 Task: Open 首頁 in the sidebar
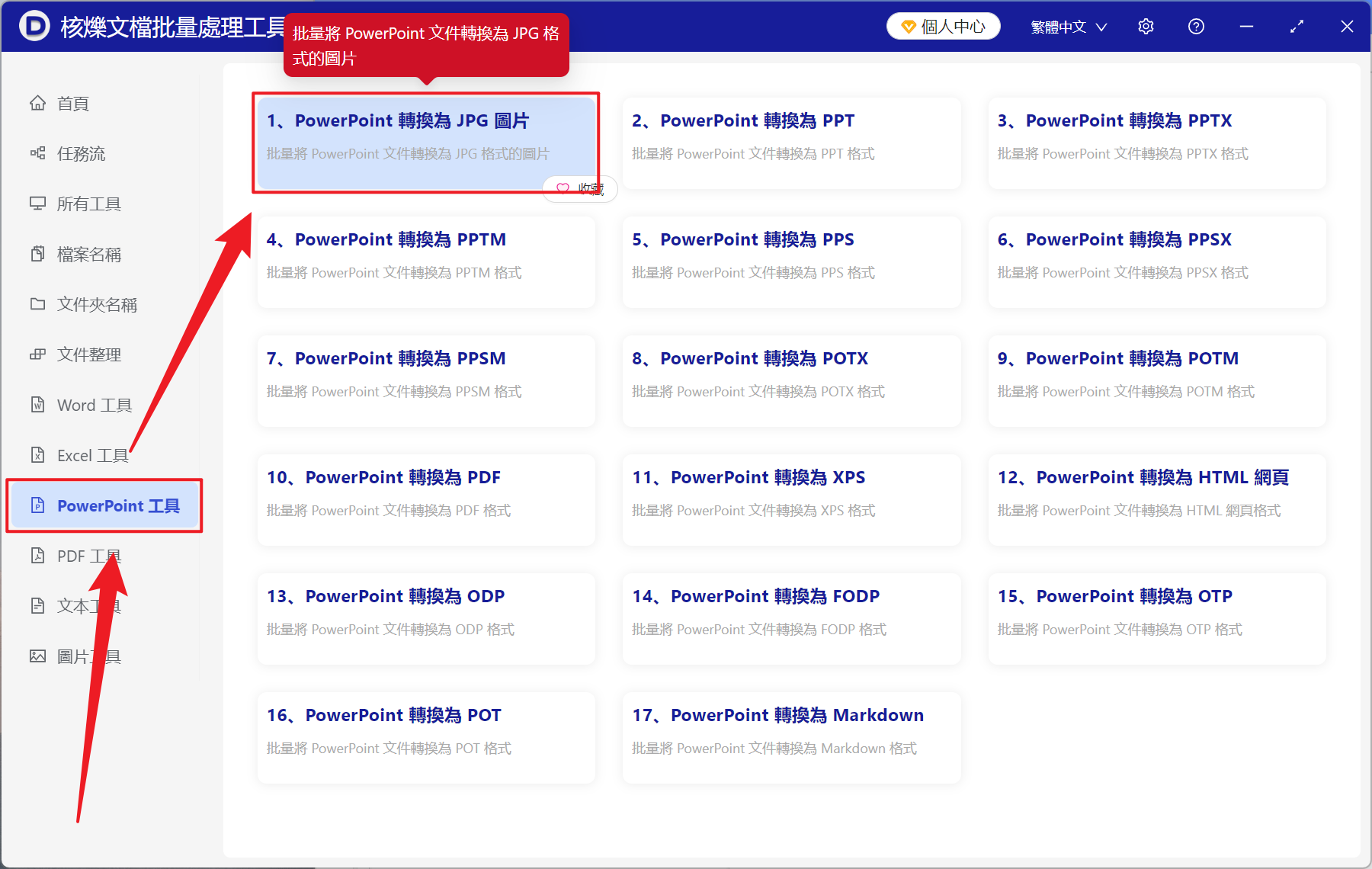click(104, 103)
